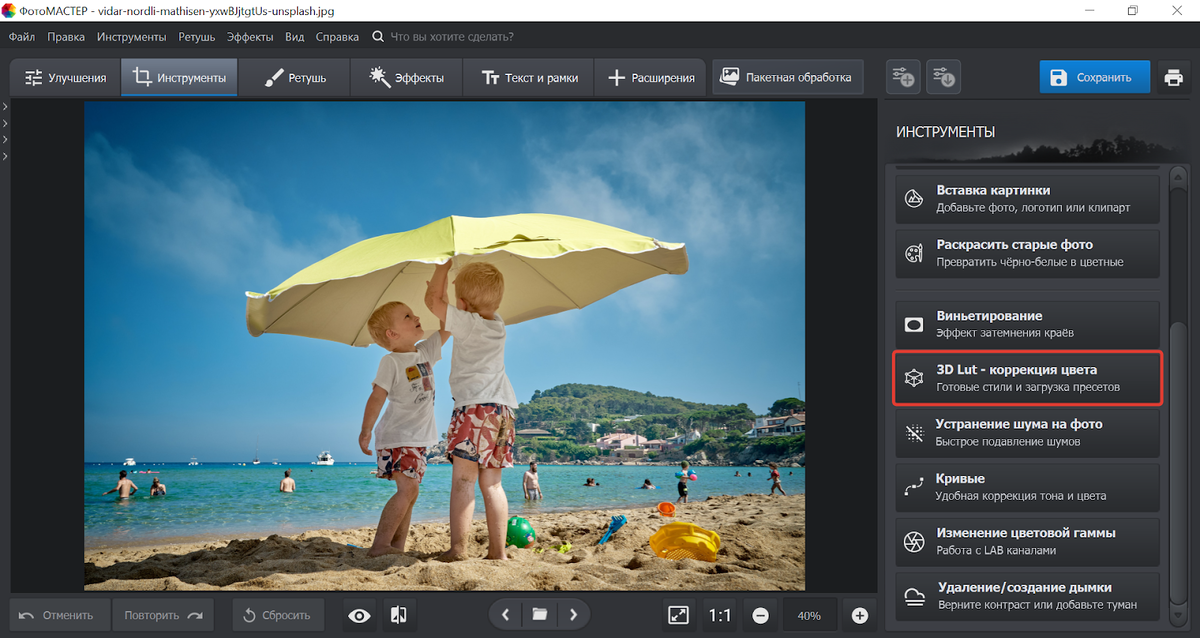The height and width of the screenshot is (638, 1200).
Task: Focus the 'Что вы хотите сделать?' search field
Action: pos(452,37)
